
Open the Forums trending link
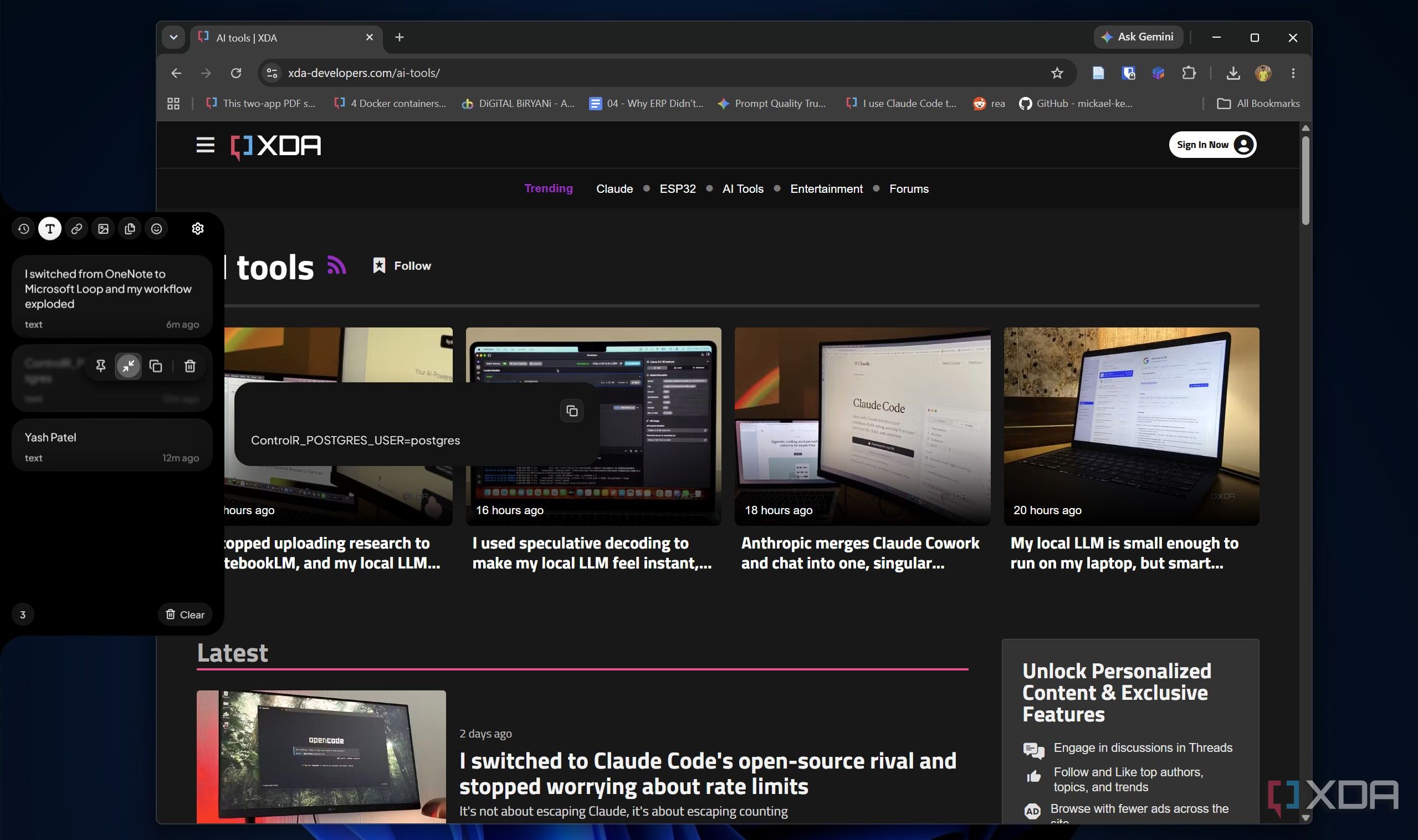[909, 189]
